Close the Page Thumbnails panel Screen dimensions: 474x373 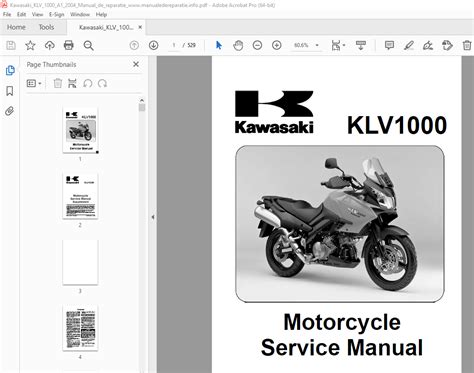(136, 64)
